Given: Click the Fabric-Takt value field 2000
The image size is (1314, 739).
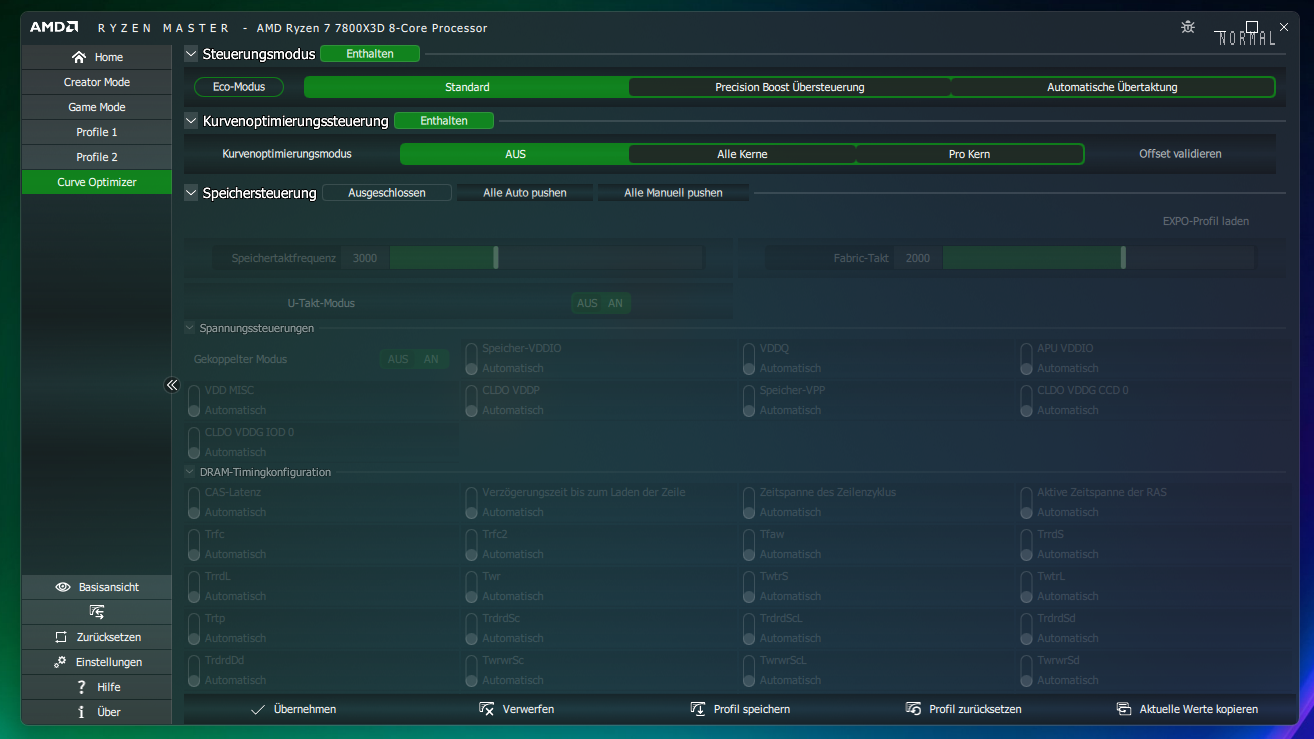Looking at the screenshot, I should (x=918, y=258).
